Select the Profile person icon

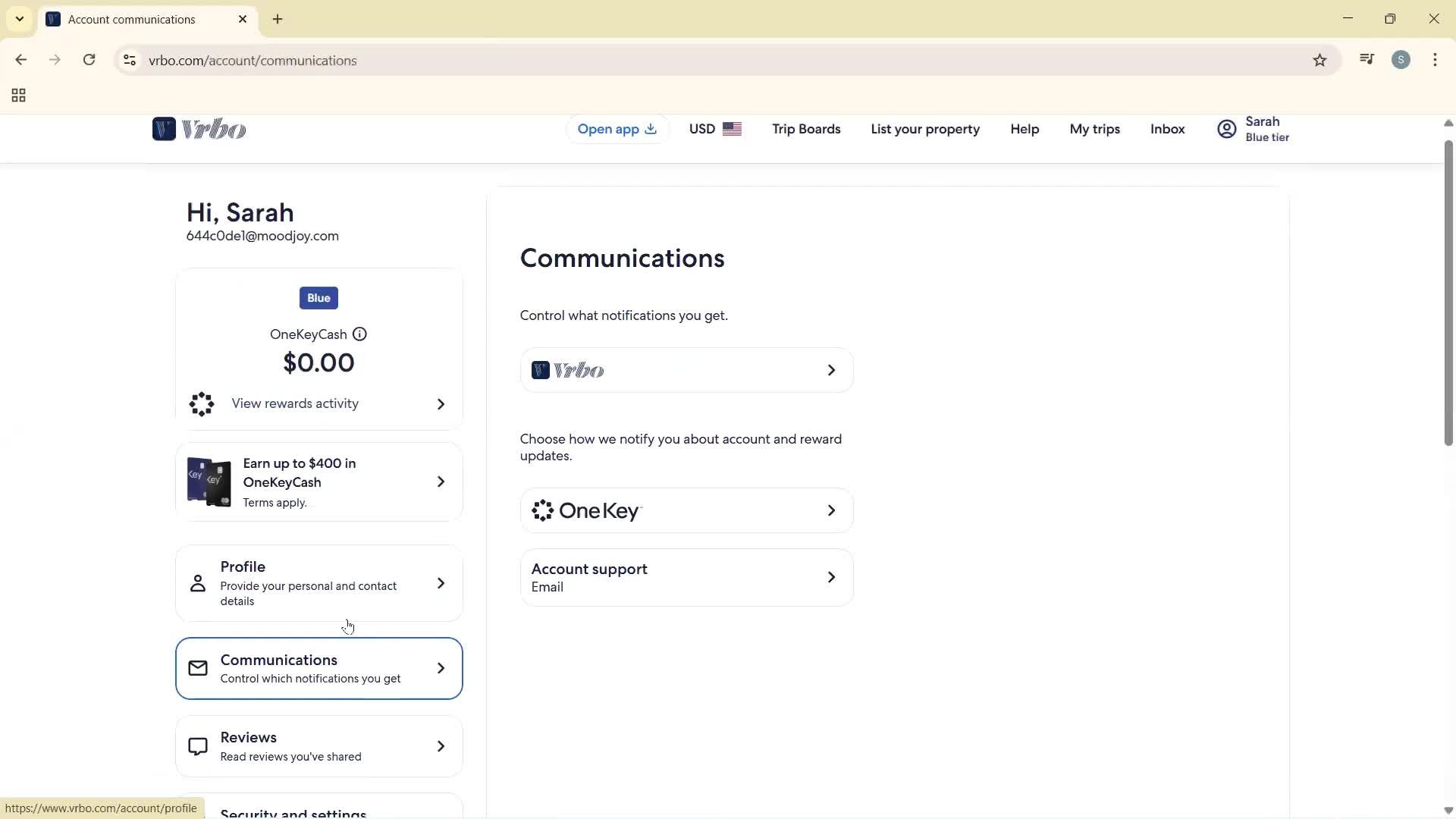[197, 584]
